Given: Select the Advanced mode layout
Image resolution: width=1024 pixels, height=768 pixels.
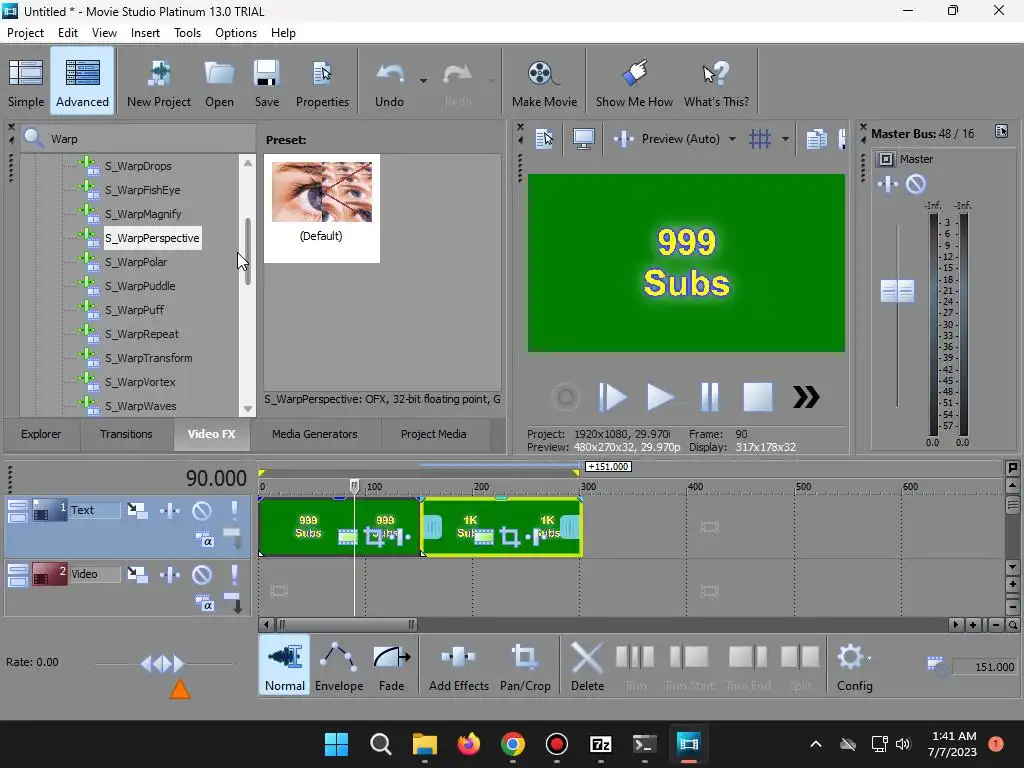Looking at the screenshot, I should tap(82, 82).
